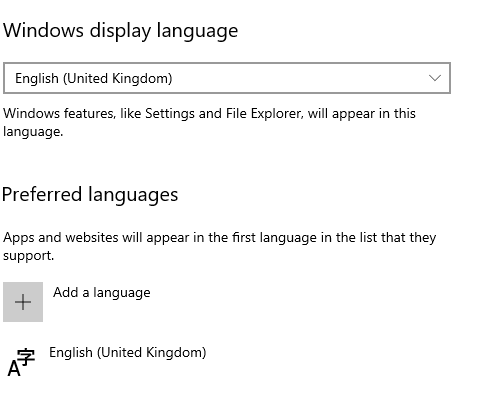Select English (United Kingdom) in preferred languages list
The height and width of the screenshot is (399, 497).
pos(128,353)
